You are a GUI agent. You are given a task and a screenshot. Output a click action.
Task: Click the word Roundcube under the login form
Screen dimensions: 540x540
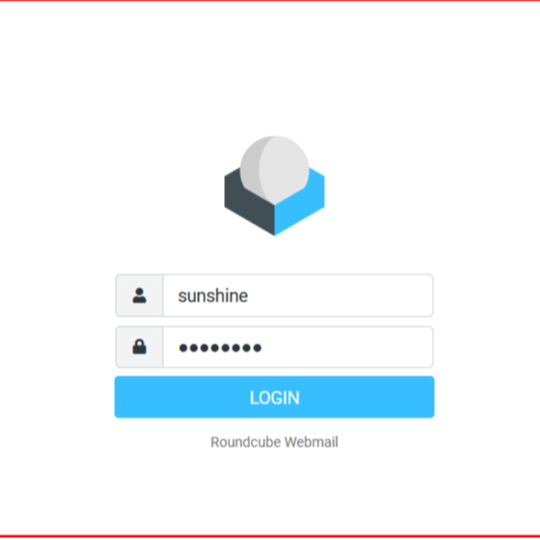tap(246, 442)
